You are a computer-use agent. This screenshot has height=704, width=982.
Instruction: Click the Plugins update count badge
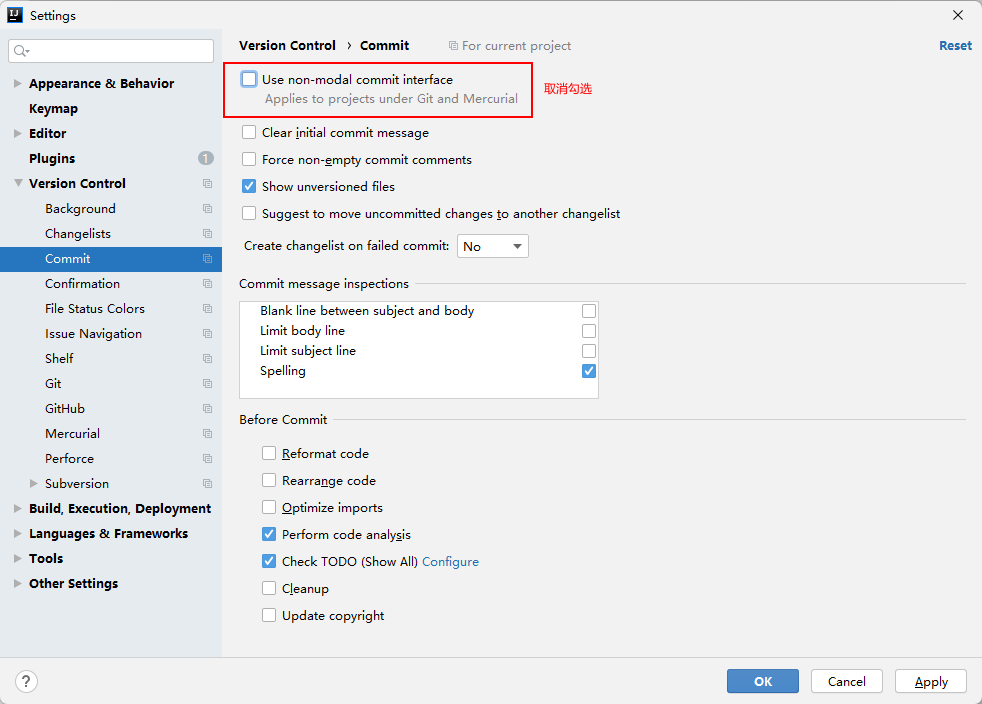205,159
